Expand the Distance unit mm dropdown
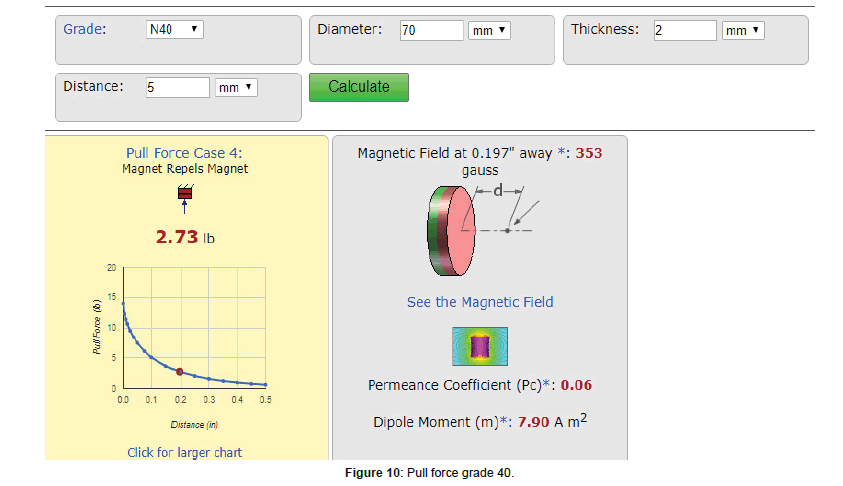The height and width of the screenshot is (486, 843). pyautogui.click(x=236, y=88)
